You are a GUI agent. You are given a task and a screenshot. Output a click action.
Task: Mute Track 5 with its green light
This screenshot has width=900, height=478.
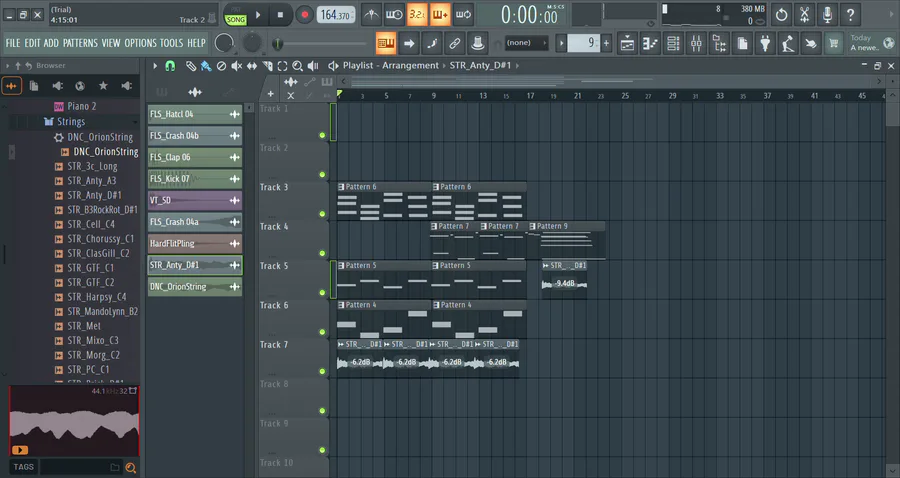click(x=322, y=293)
